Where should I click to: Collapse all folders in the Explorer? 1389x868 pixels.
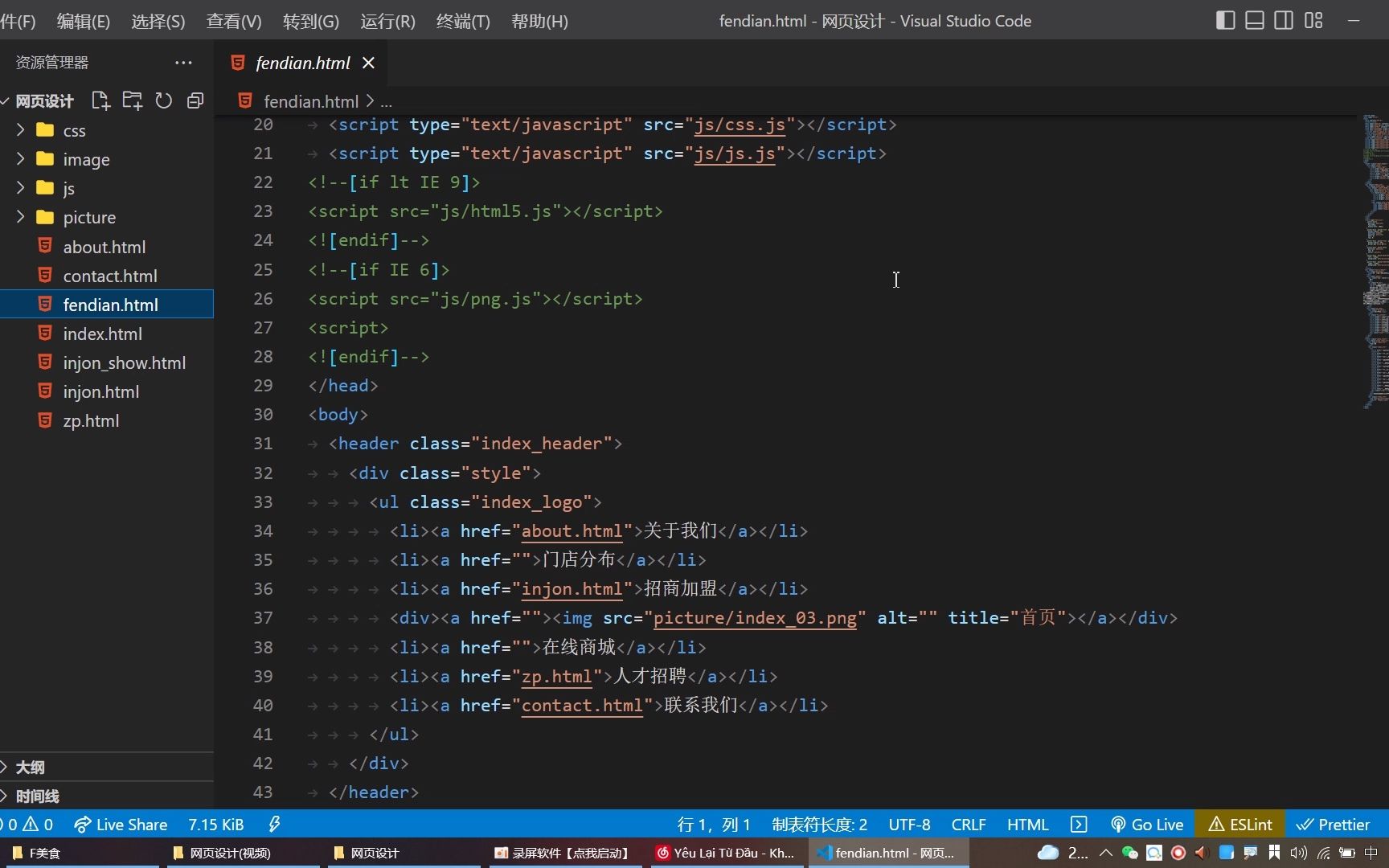[x=195, y=100]
